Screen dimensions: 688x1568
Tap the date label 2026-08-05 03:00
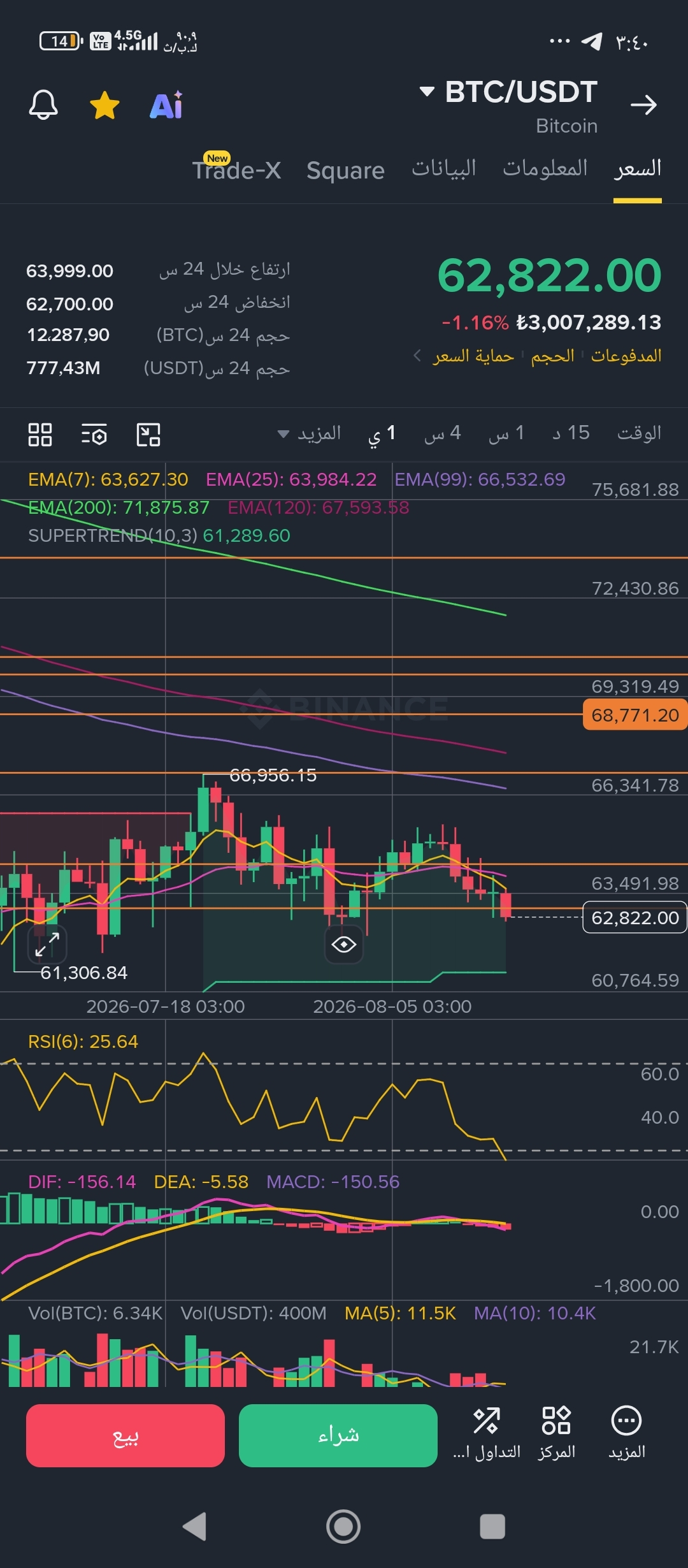392,1006
